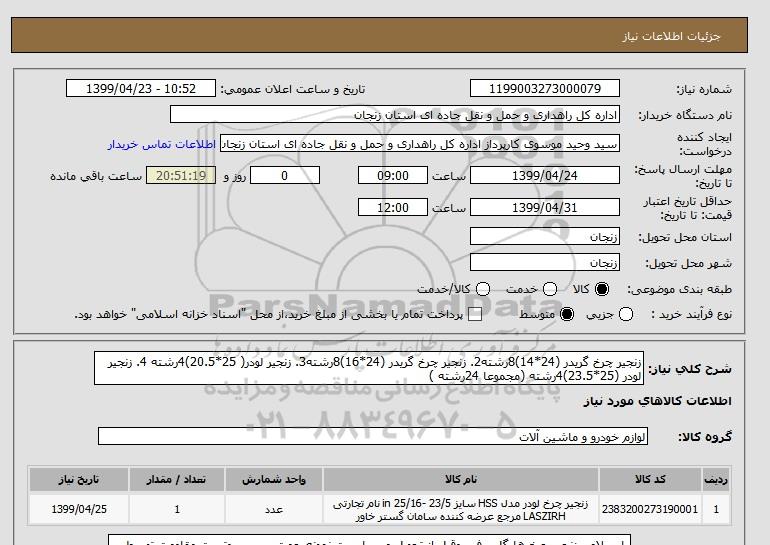
Task: Click the price validity date 1399/04/31
Action: tap(545, 207)
